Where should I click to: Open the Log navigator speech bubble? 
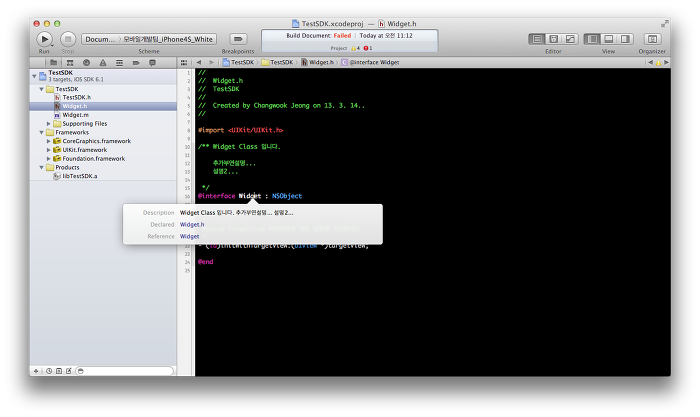[152, 63]
